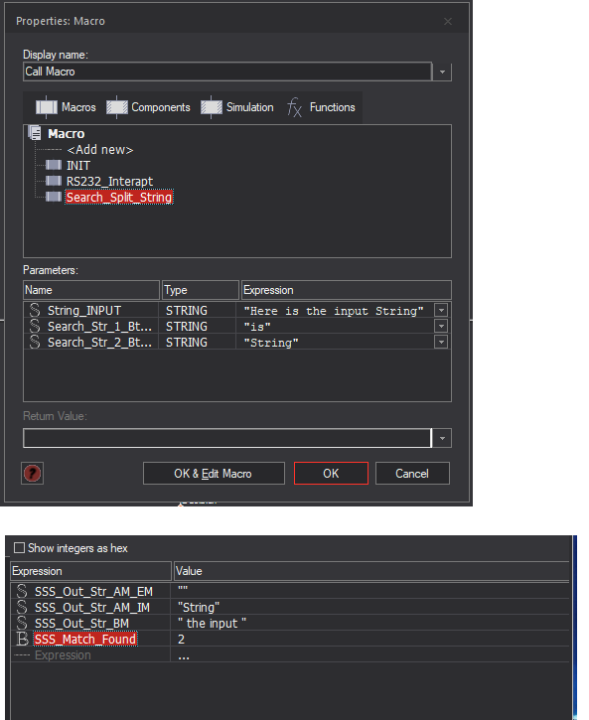Image resolution: width=589 pixels, height=720 pixels.
Task: Click the String_INPUT parameter name
Action: (x=84, y=311)
